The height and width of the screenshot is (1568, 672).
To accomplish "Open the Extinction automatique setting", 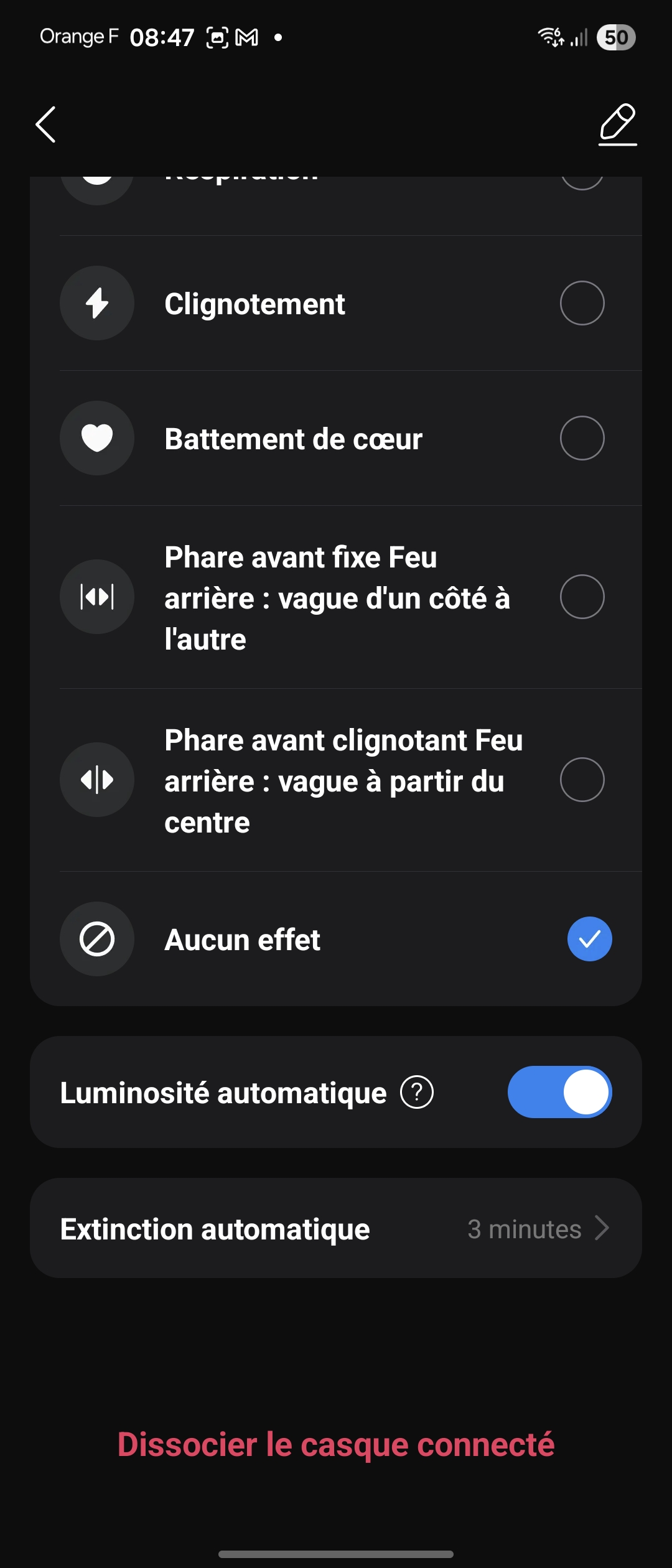I will coord(215,1229).
